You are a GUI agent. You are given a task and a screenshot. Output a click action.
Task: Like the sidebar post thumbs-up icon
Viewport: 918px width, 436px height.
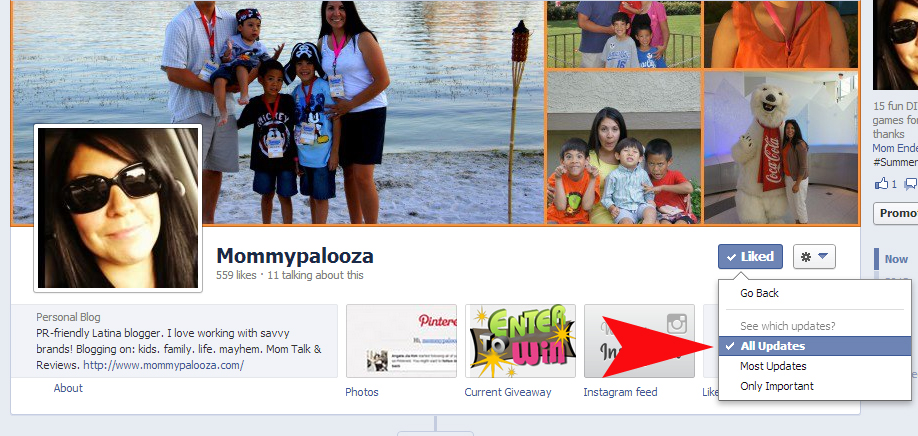pos(882,184)
